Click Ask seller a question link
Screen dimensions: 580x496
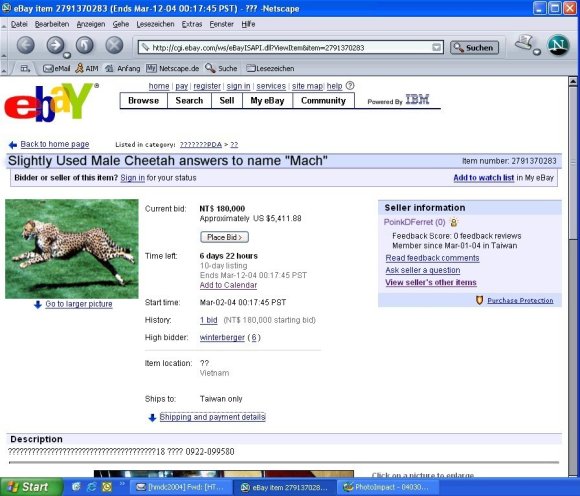point(423,270)
